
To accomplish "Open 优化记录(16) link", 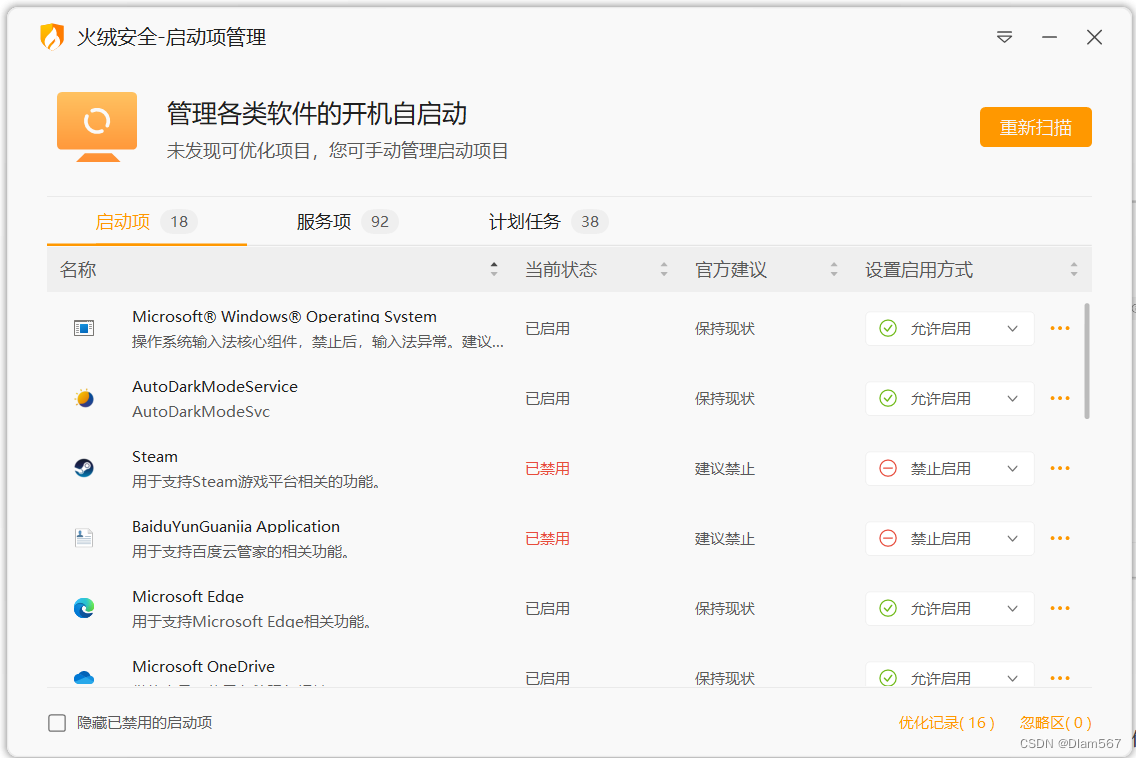I will pyautogui.click(x=946, y=722).
